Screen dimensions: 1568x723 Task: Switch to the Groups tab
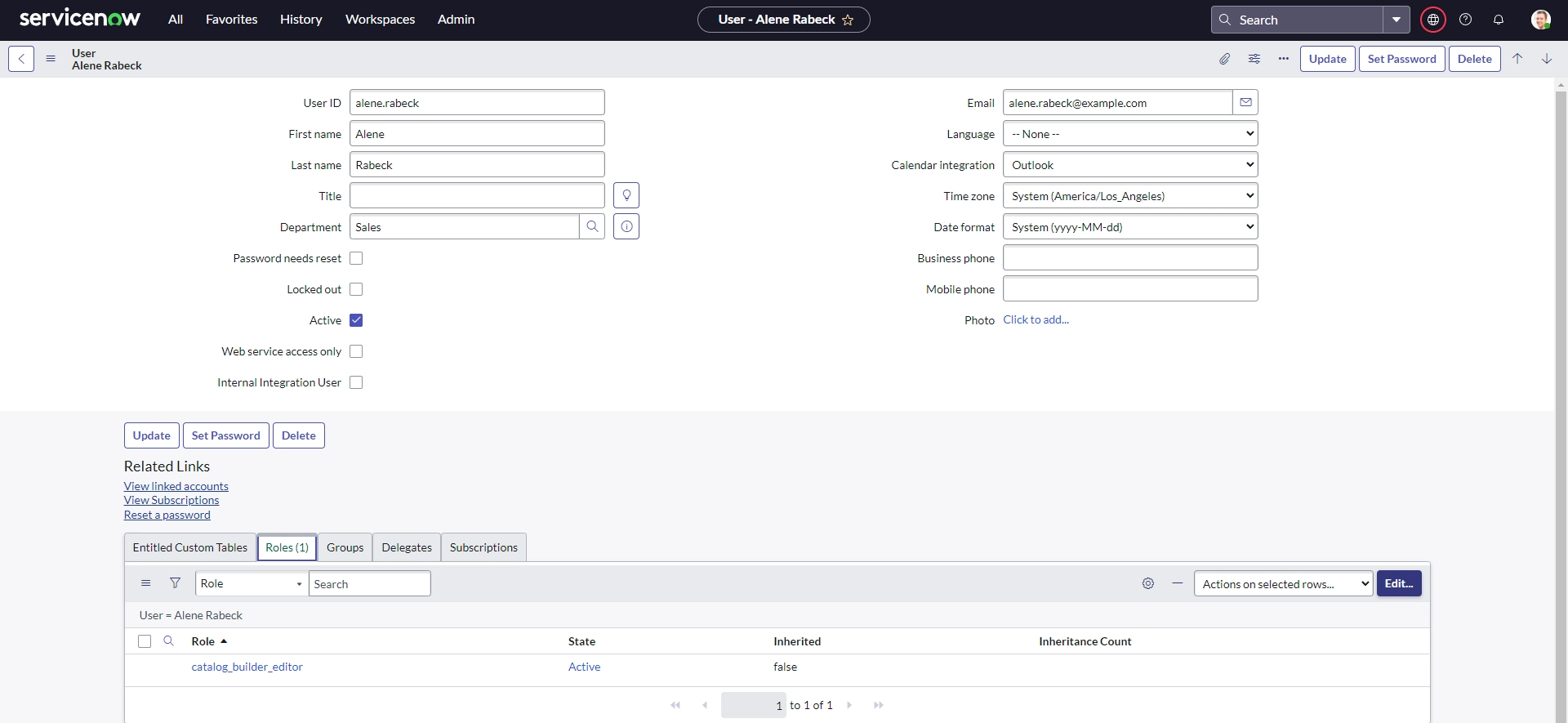coord(345,547)
